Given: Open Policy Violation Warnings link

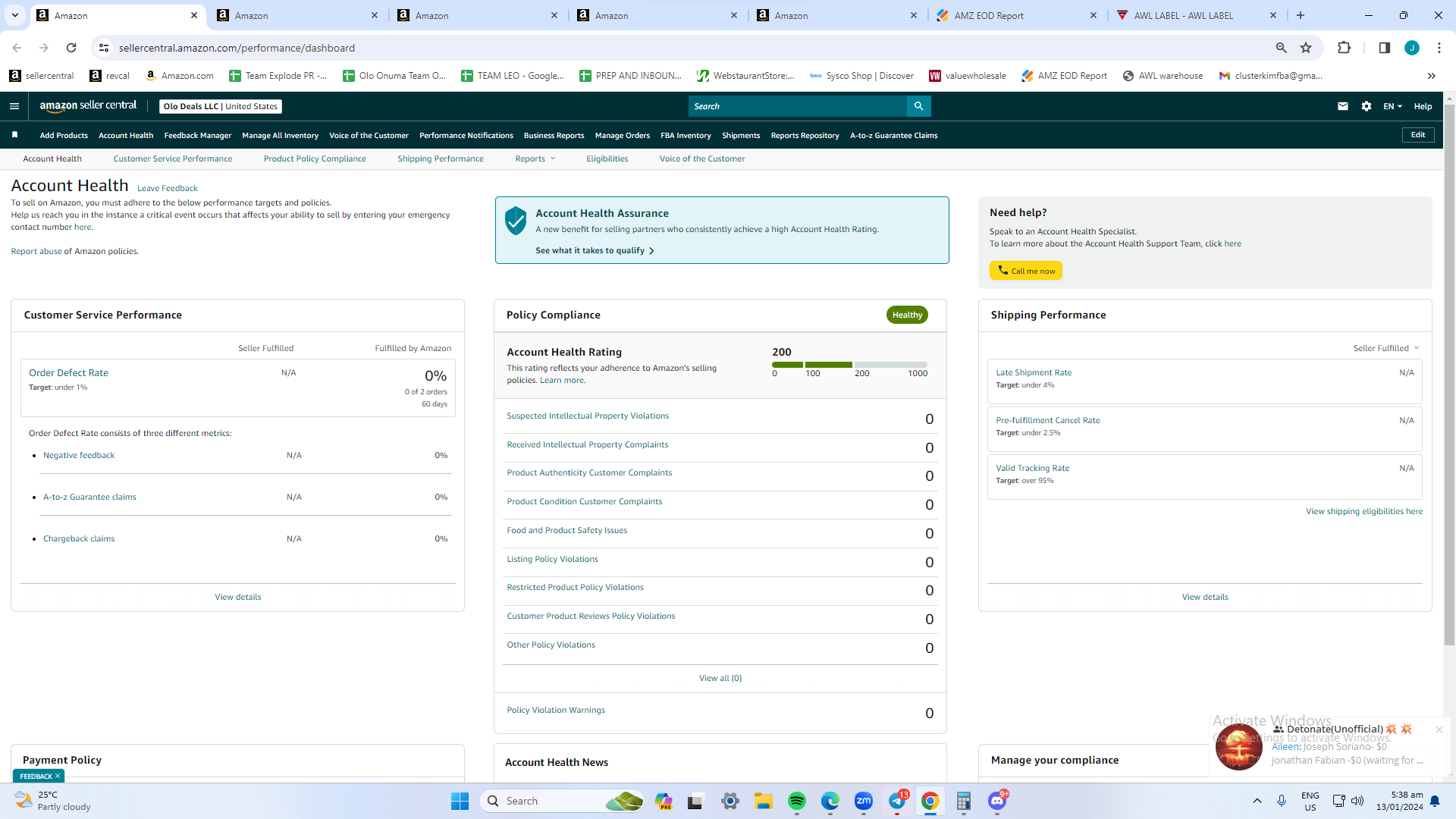Looking at the screenshot, I should 556,710.
